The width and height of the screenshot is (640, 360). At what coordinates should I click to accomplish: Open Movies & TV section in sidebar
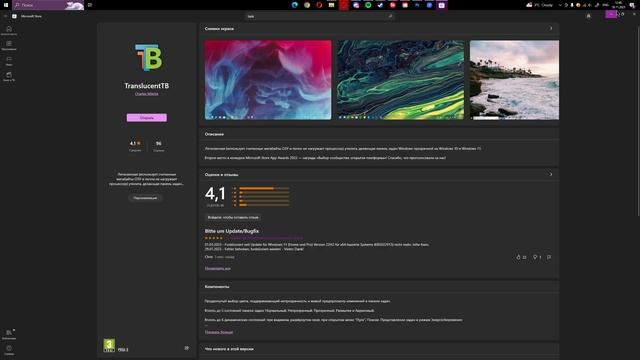tap(9, 76)
